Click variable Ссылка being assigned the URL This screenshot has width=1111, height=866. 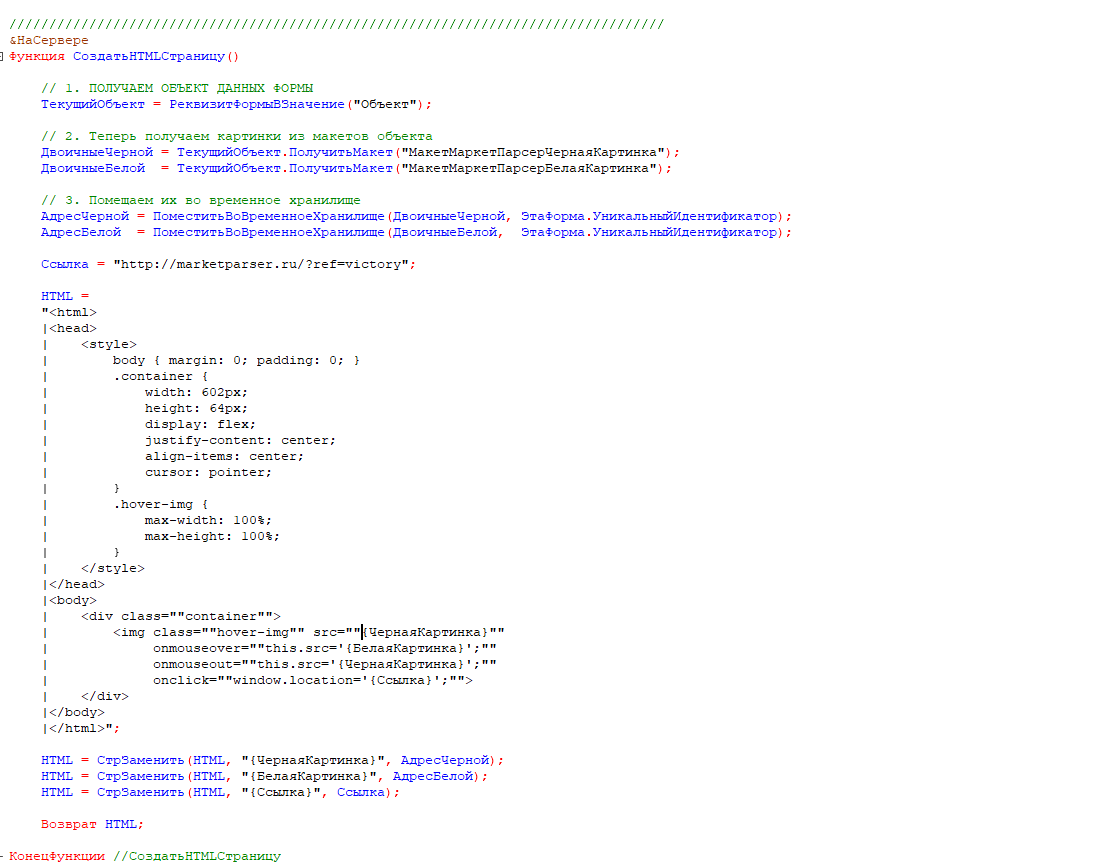pos(64,264)
